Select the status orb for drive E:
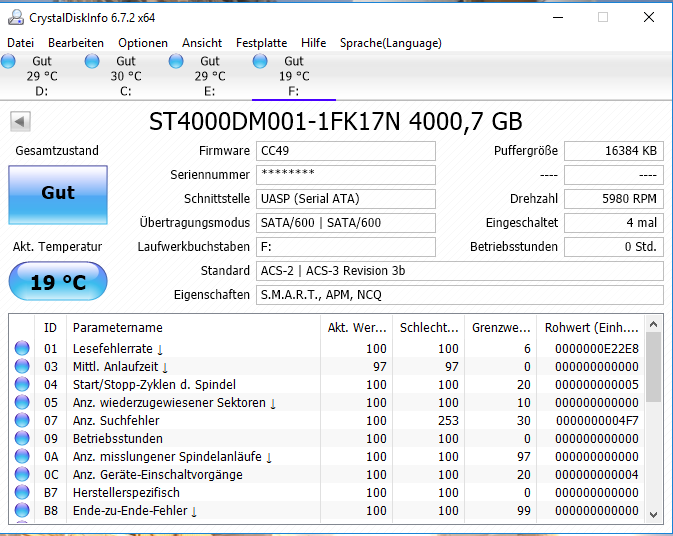 point(176,61)
